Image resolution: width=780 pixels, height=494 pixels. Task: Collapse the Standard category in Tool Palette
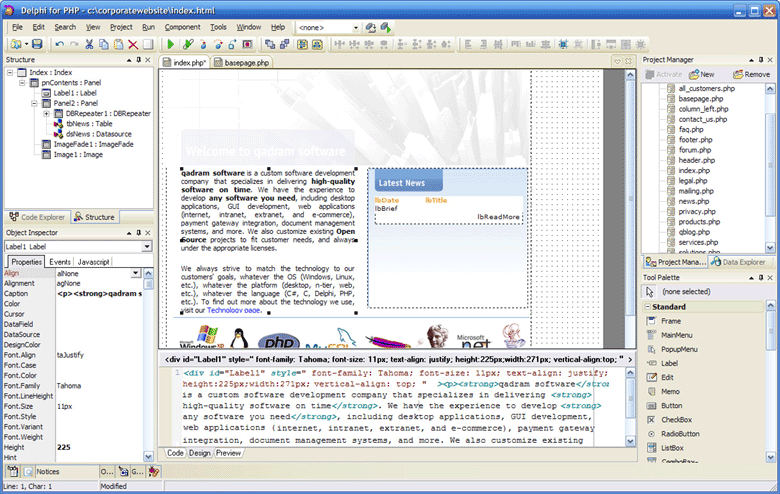click(648, 307)
